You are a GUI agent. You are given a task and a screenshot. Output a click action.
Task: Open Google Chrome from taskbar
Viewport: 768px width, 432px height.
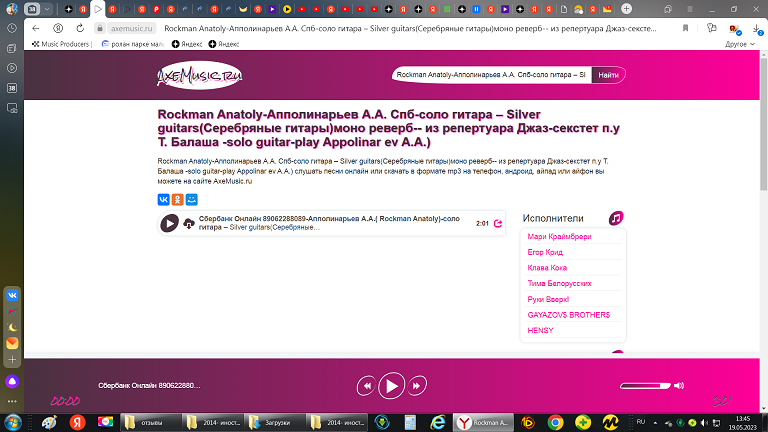coord(555,422)
